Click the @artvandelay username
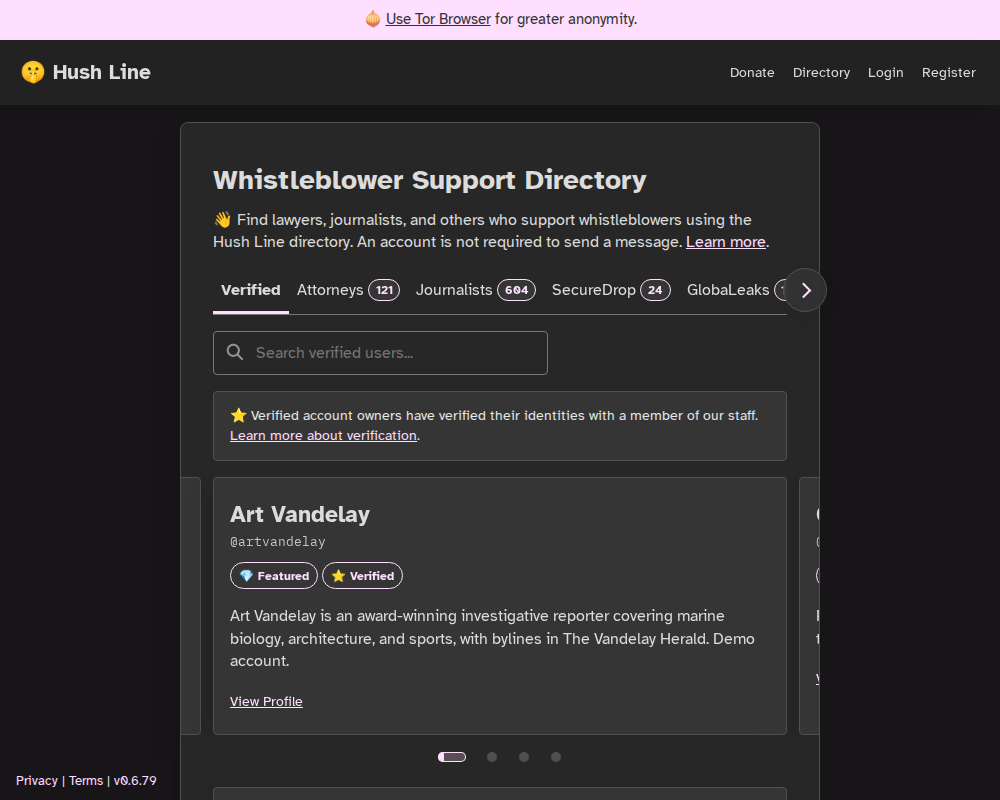1000x800 pixels. [x=277, y=542]
